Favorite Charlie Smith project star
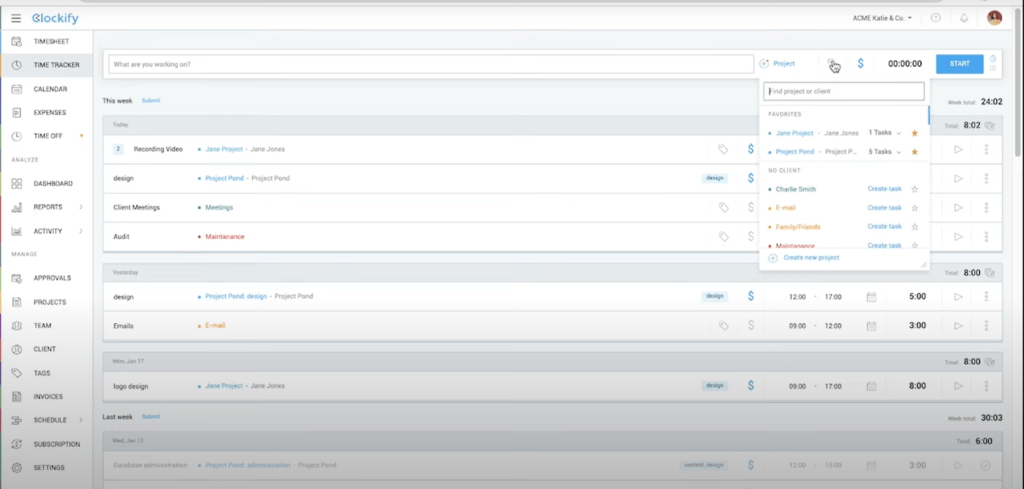 915,189
